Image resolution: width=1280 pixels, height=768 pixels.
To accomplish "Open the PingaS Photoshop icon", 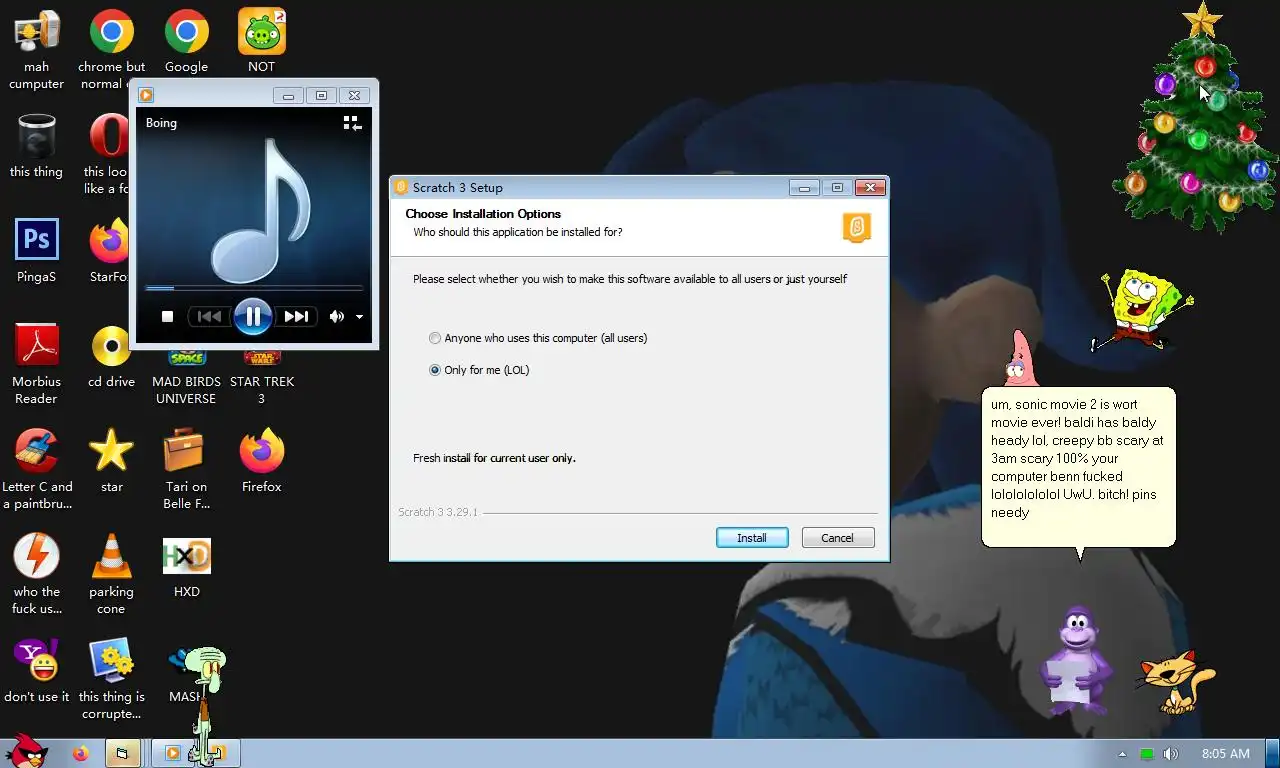I will 37,250.
